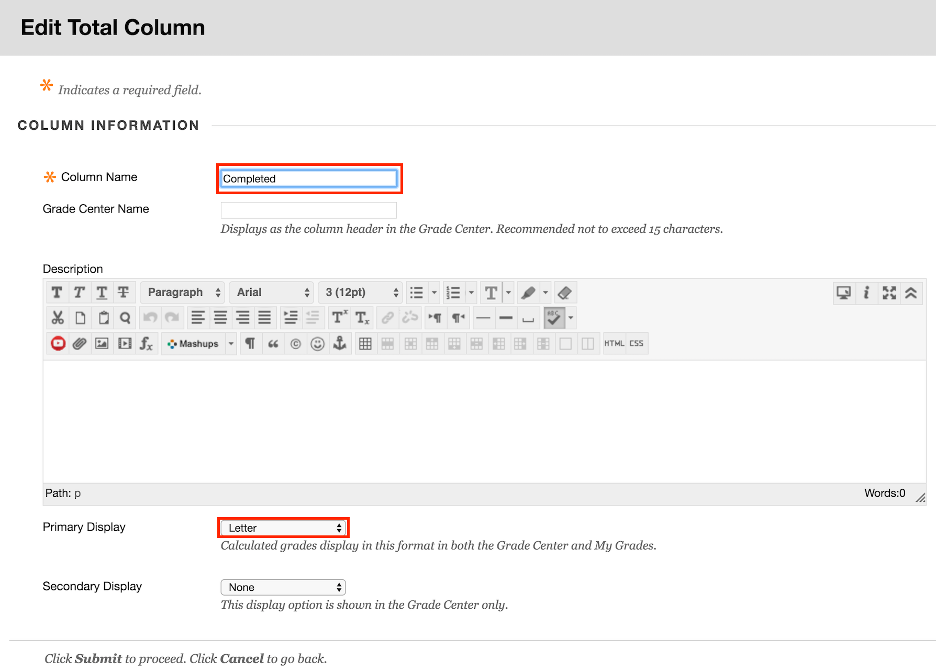Screen dimensions: 936x672
Task: Click inside the Grade Center Name field
Action: (308, 210)
